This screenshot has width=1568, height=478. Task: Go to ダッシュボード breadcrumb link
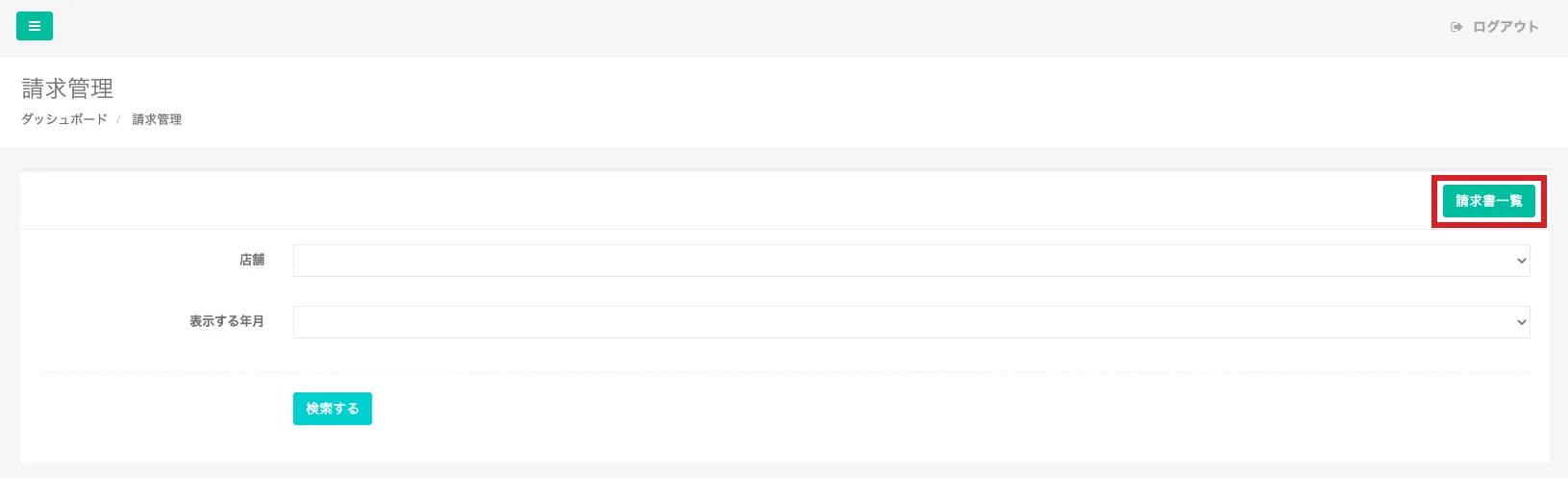pos(64,119)
